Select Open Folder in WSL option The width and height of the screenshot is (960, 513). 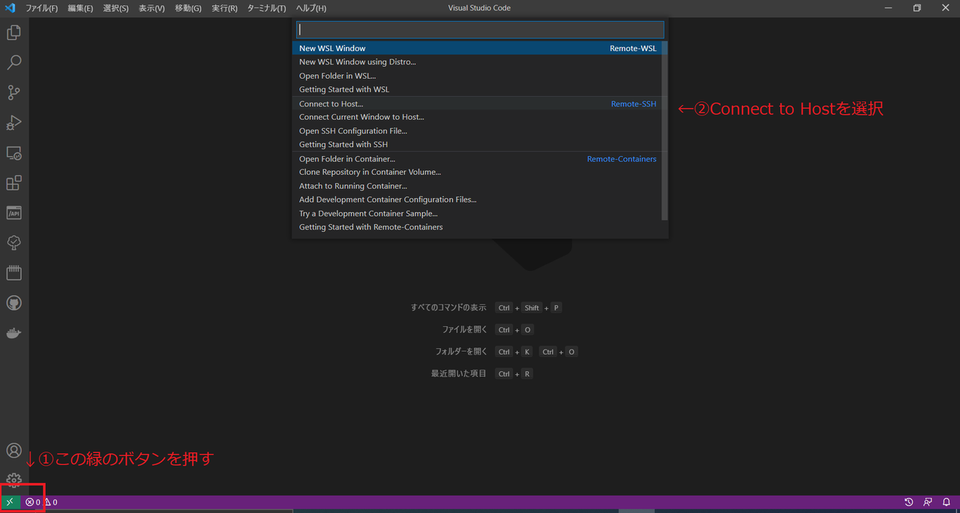click(x=478, y=76)
